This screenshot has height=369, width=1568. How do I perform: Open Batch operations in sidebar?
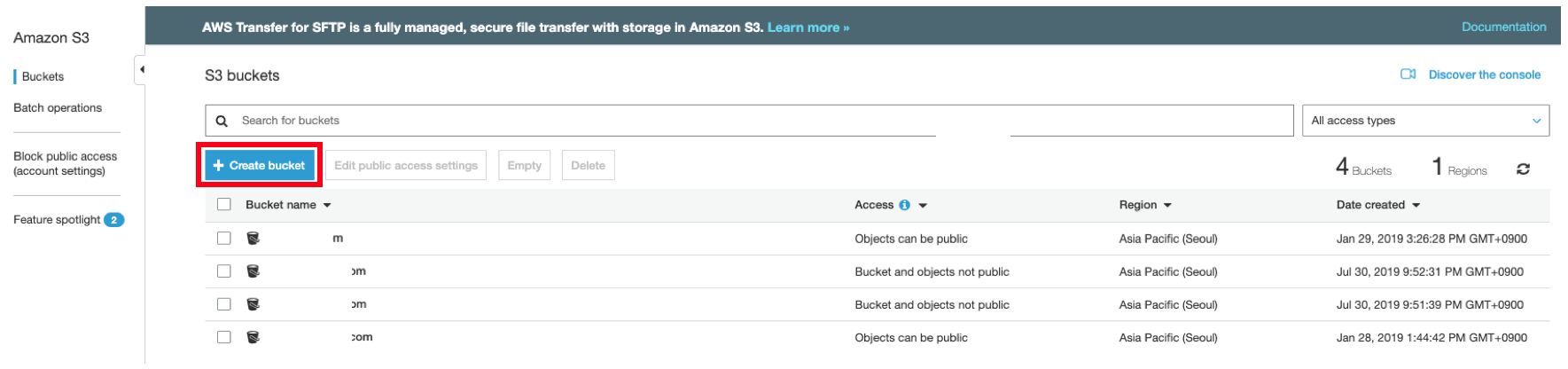58,107
